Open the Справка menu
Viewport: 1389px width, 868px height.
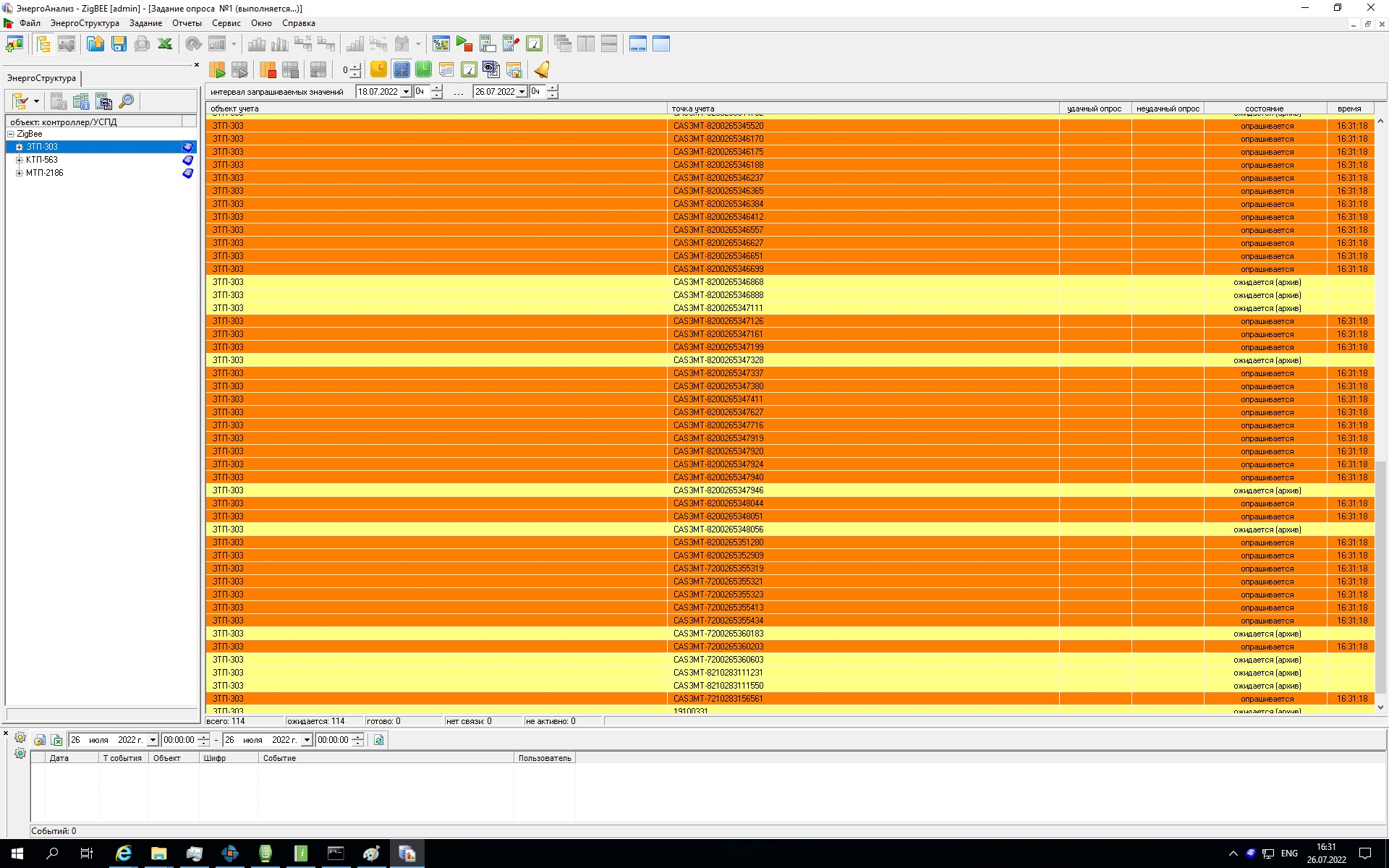point(299,23)
